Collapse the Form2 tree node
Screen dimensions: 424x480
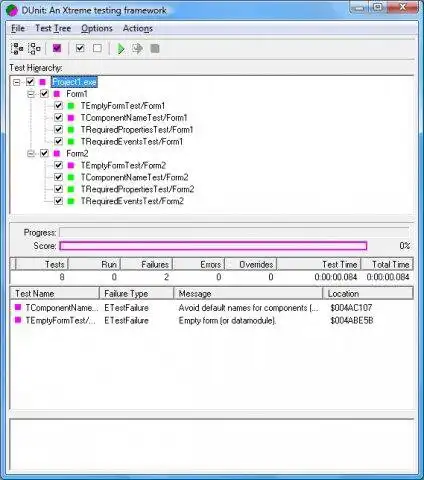(x=31, y=154)
